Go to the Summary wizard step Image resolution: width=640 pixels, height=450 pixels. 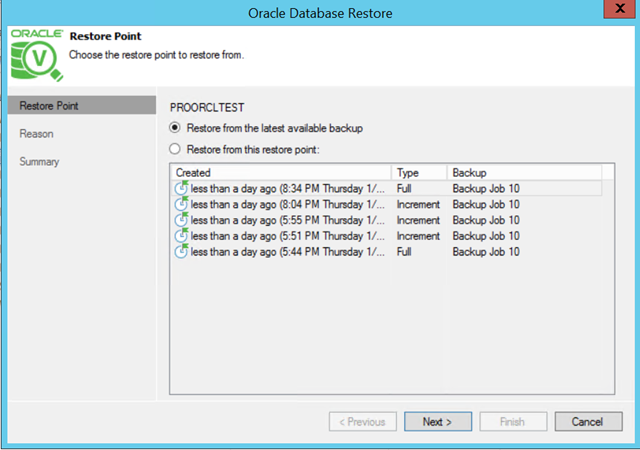(x=40, y=161)
